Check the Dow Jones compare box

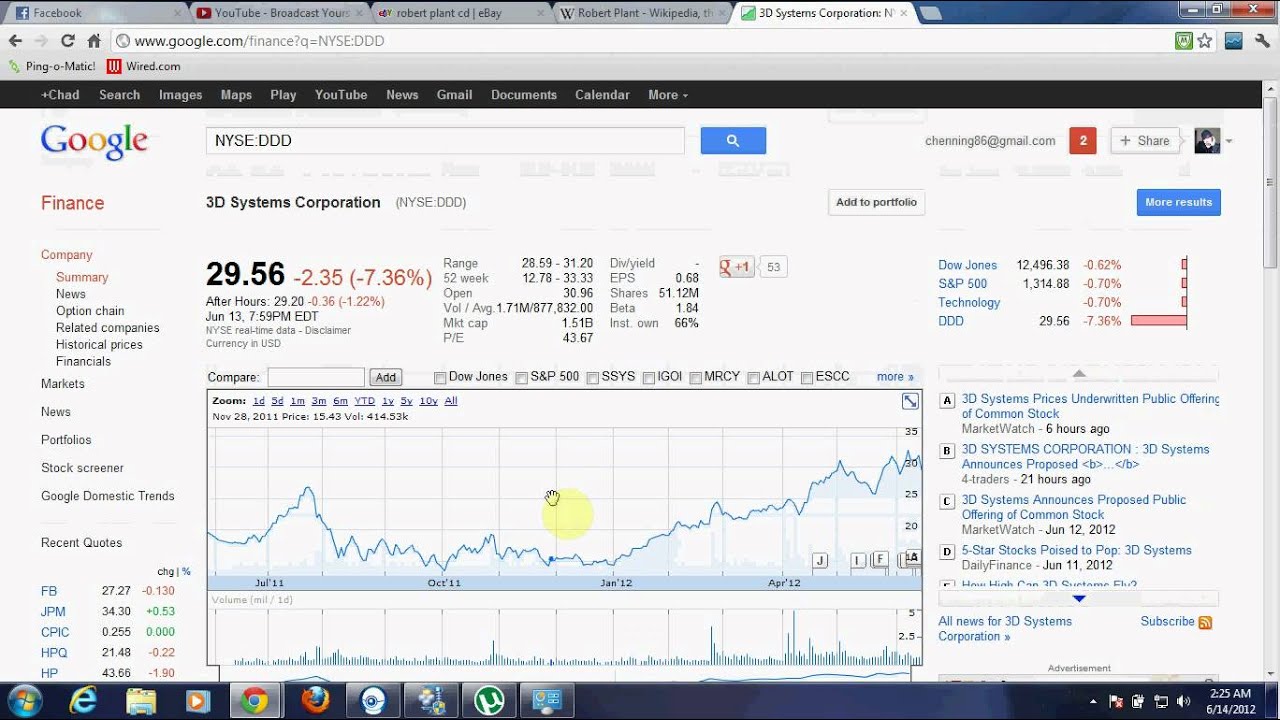(x=440, y=378)
